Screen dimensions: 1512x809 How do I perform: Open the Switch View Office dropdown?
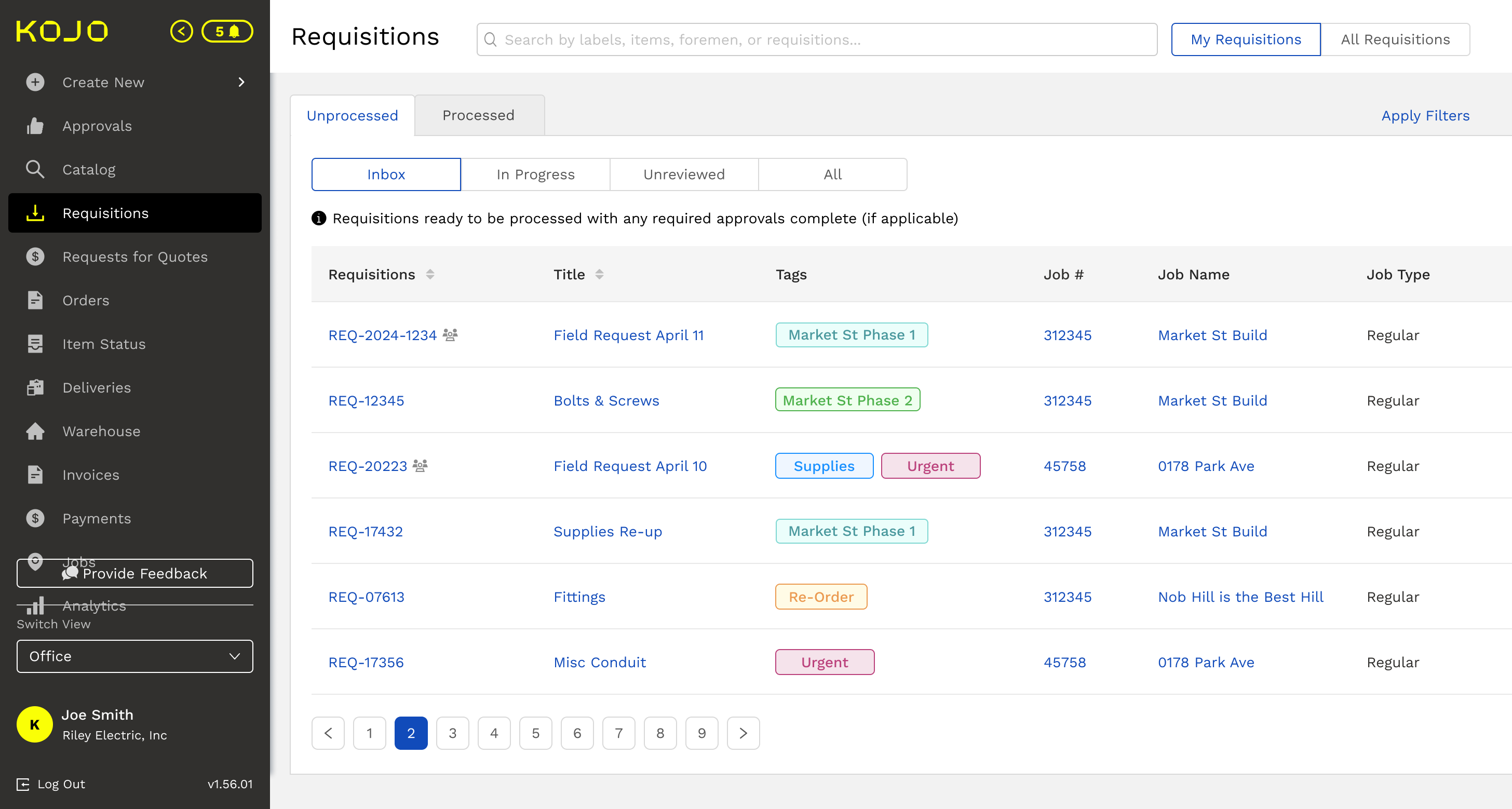[x=135, y=656]
